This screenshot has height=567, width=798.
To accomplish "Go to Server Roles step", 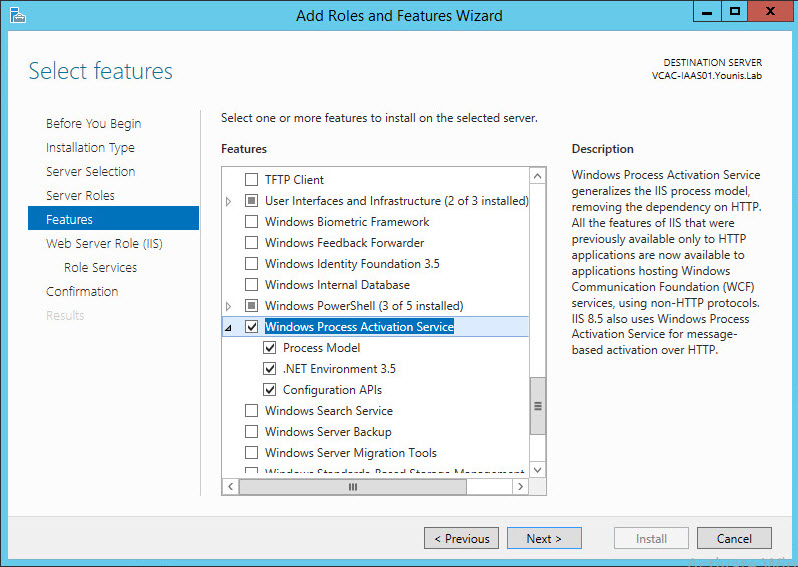I will pyautogui.click(x=80, y=195).
